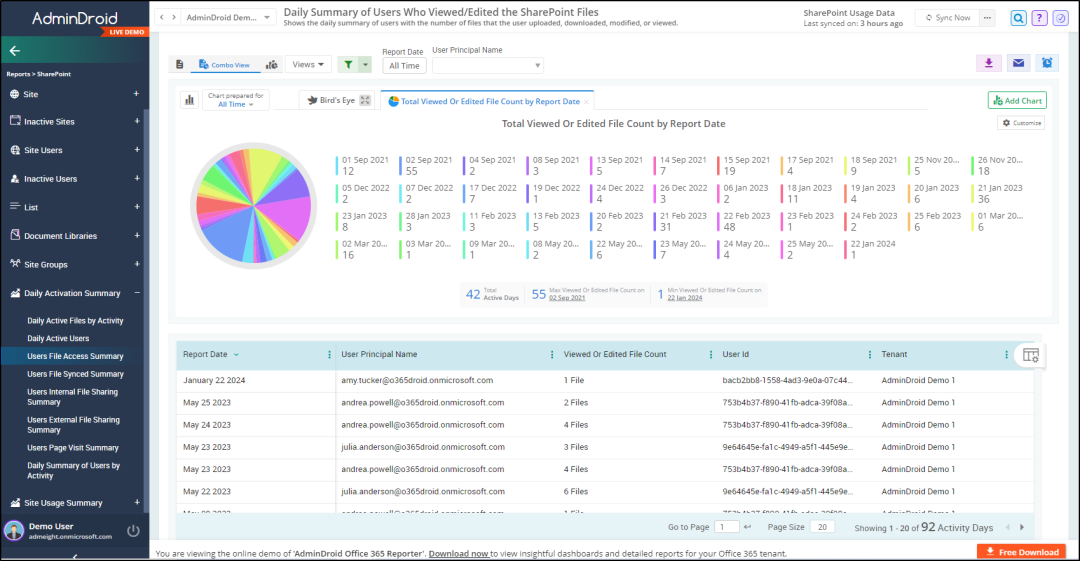Click the bar chart icon left of 'Chart prepared for'

(189, 100)
